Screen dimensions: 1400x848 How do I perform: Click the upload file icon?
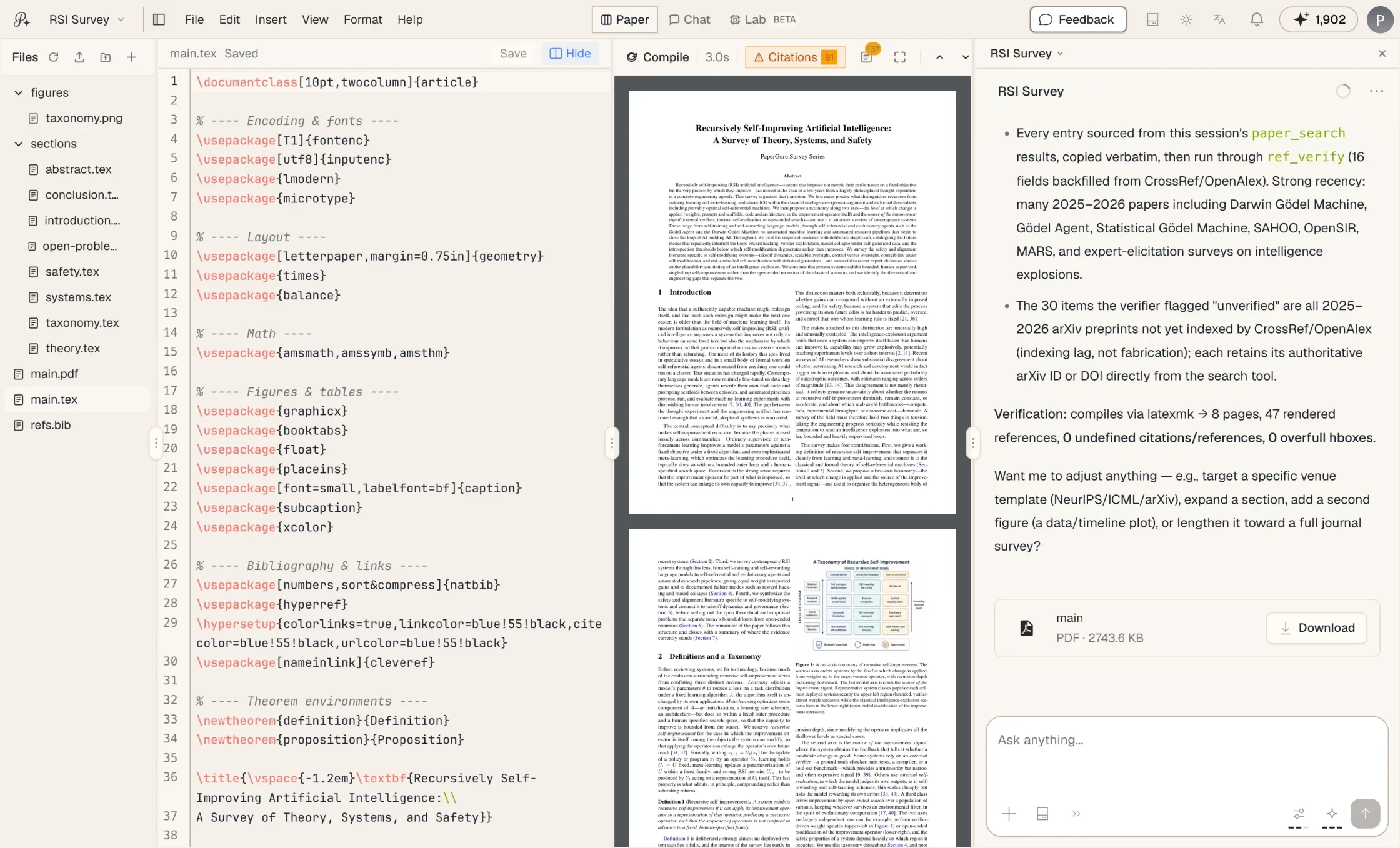79,57
